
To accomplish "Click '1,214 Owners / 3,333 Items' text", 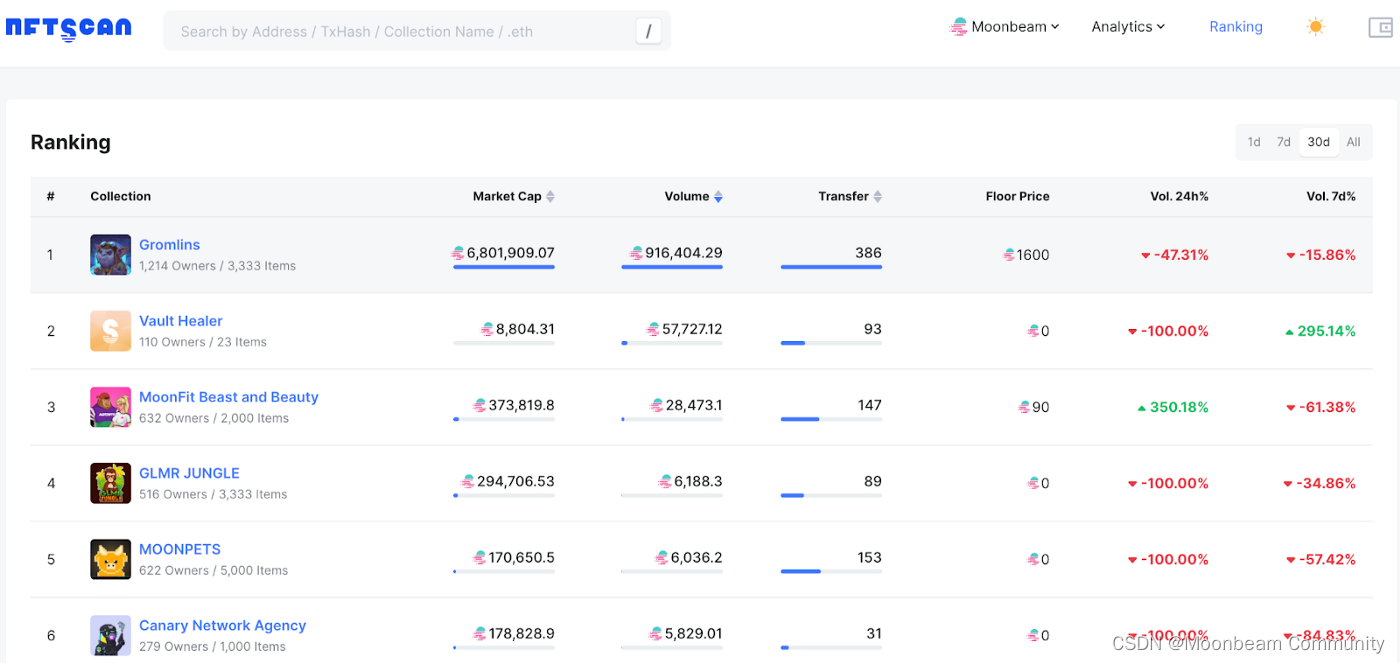I will pyautogui.click(x=217, y=266).
